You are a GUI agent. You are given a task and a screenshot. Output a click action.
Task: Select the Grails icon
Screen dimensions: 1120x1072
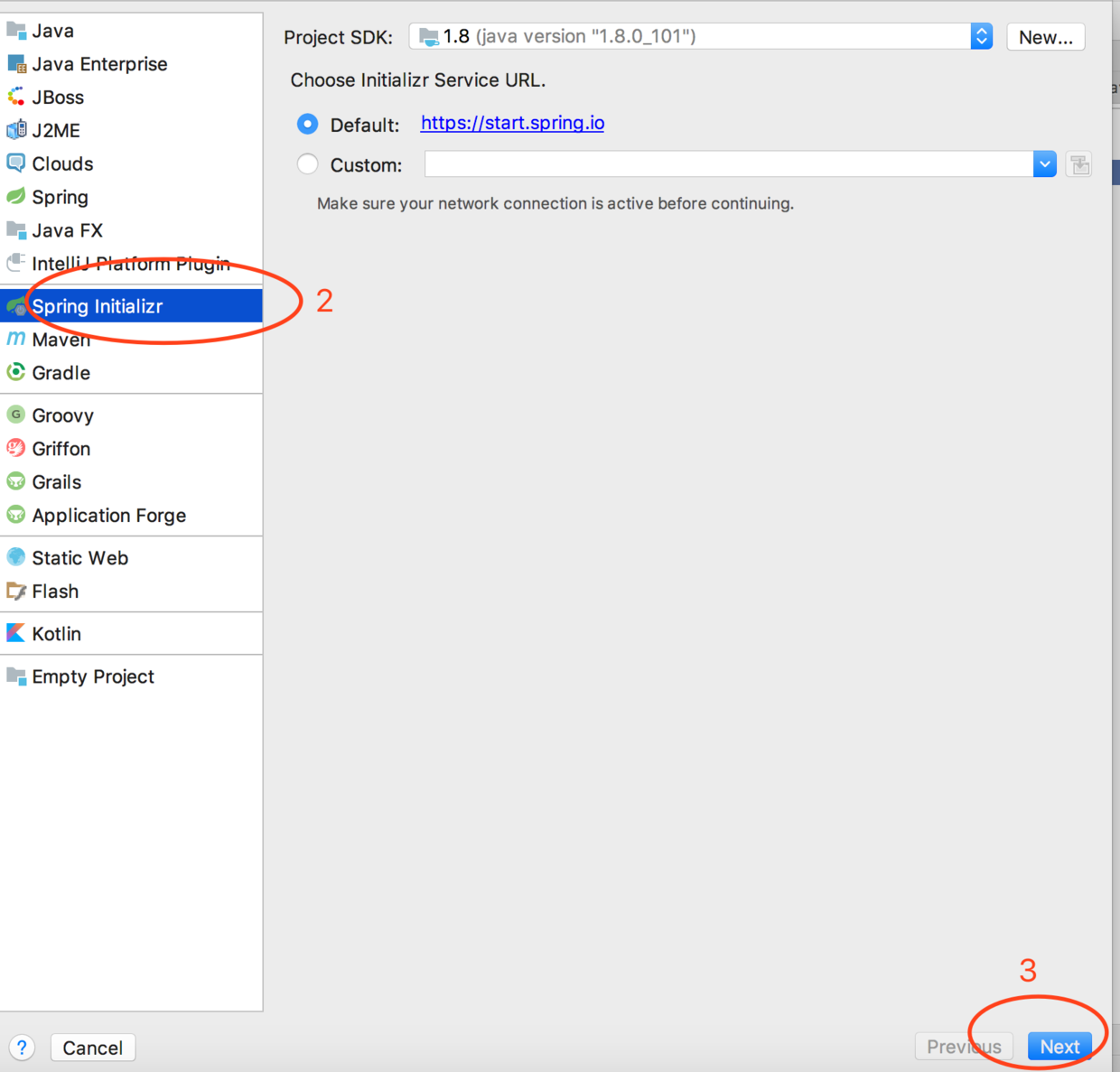click(16, 481)
